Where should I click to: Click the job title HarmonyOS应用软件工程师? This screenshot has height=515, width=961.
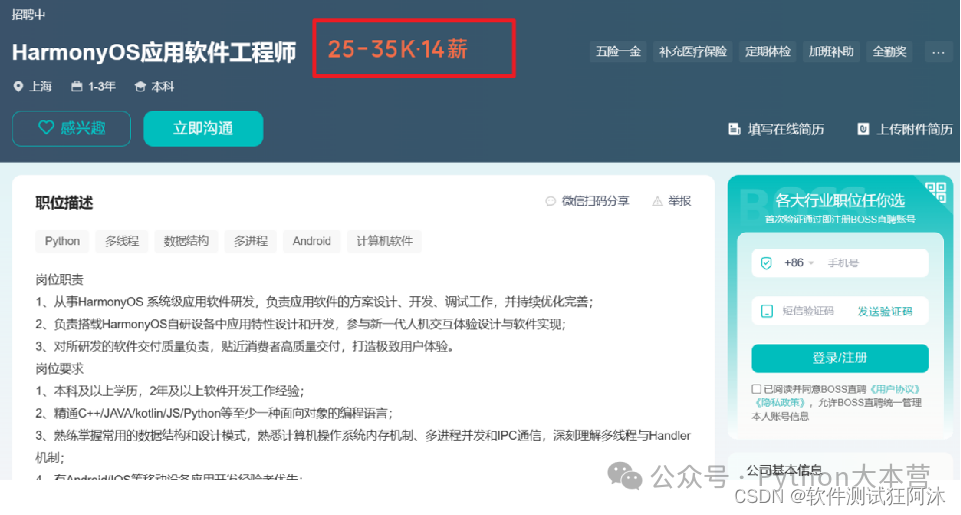(x=154, y=52)
